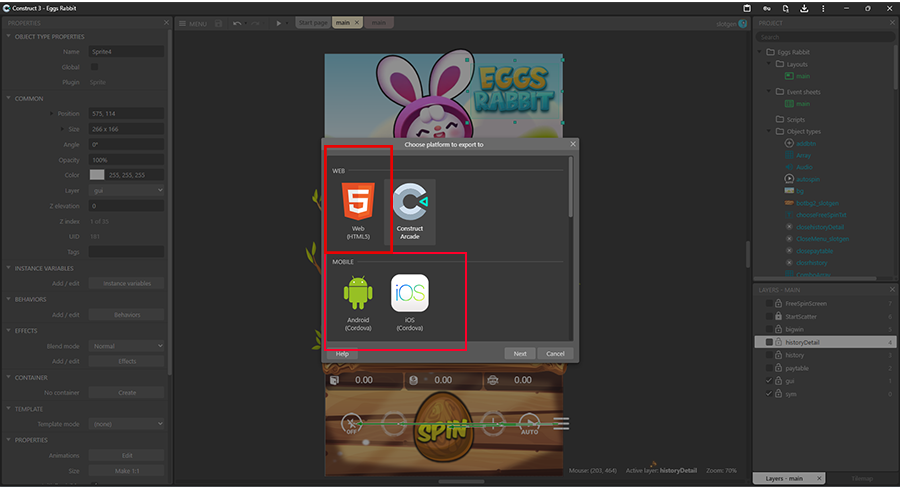
Task: Choose Construct Arcade as export platform
Action: coord(410,212)
